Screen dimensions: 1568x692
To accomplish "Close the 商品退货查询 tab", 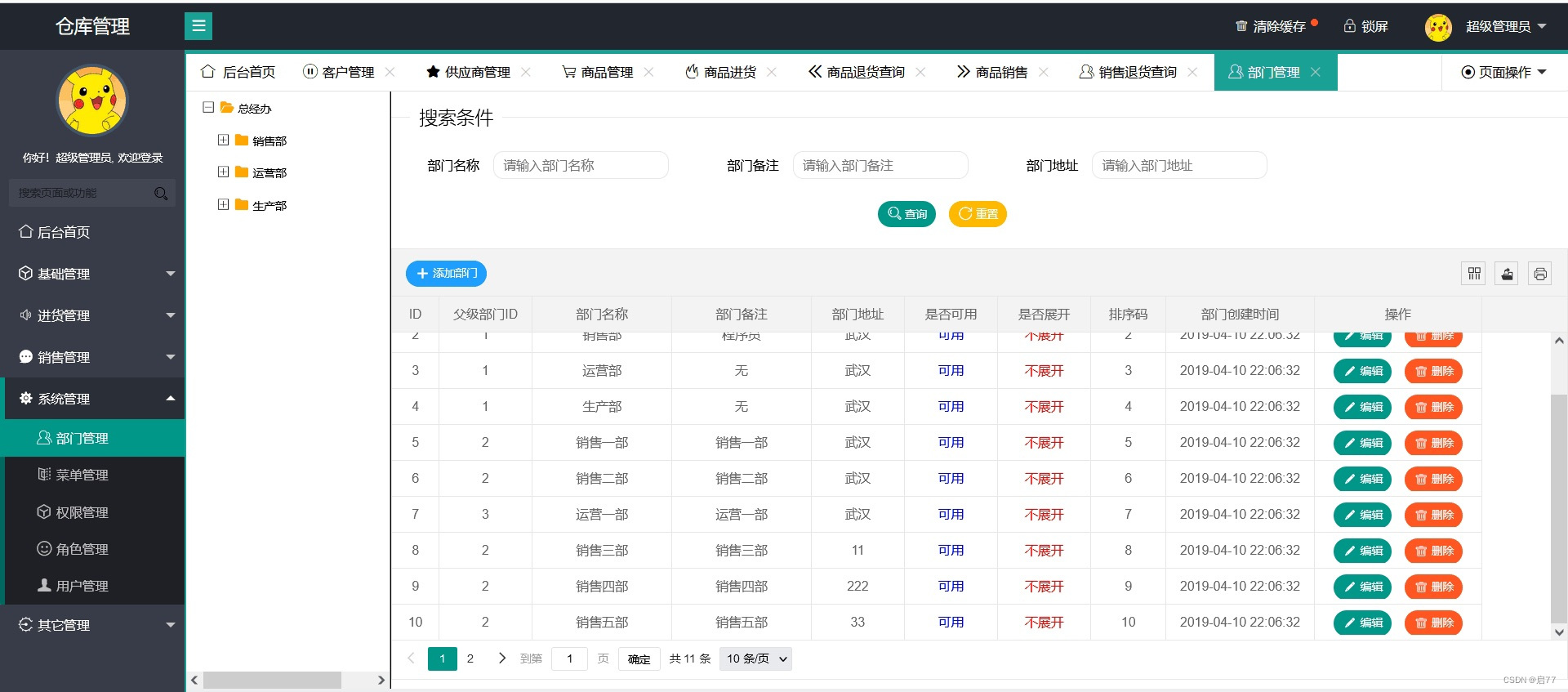I will click(x=920, y=72).
